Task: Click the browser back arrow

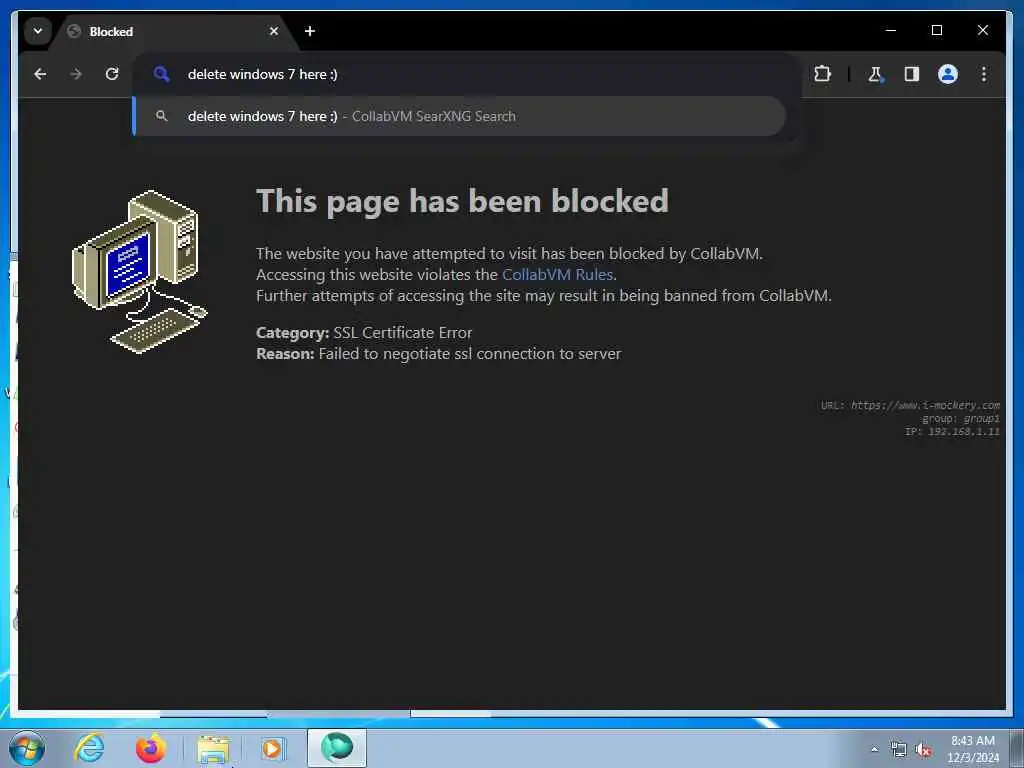Action: [40, 74]
